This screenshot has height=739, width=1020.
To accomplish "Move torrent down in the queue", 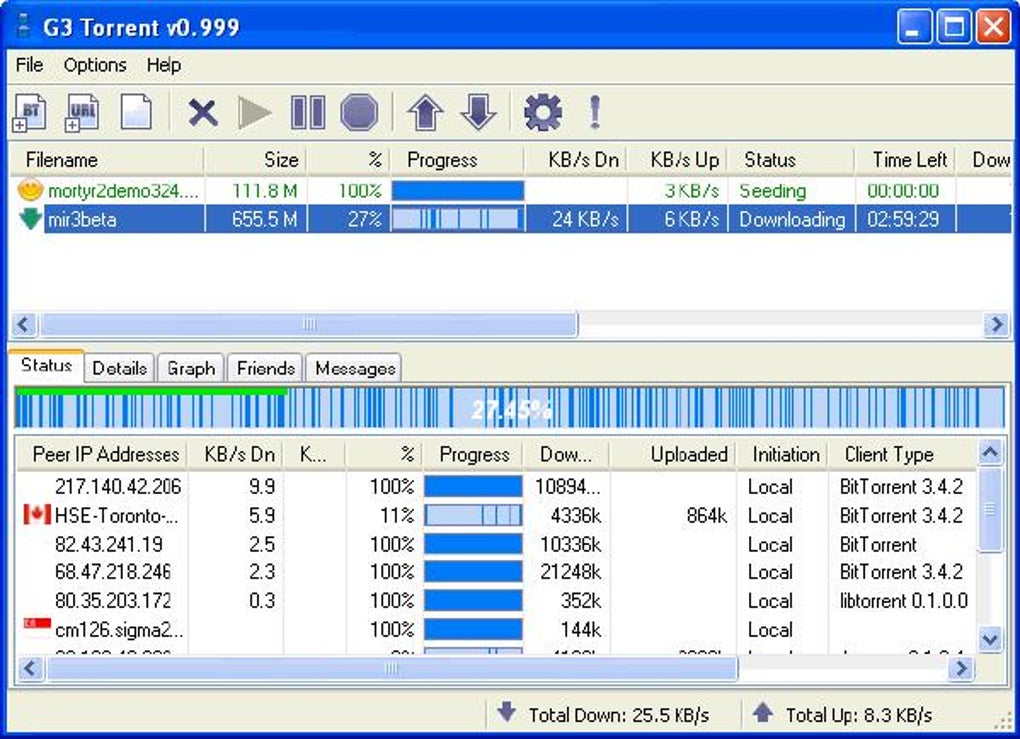I will pos(478,113).
